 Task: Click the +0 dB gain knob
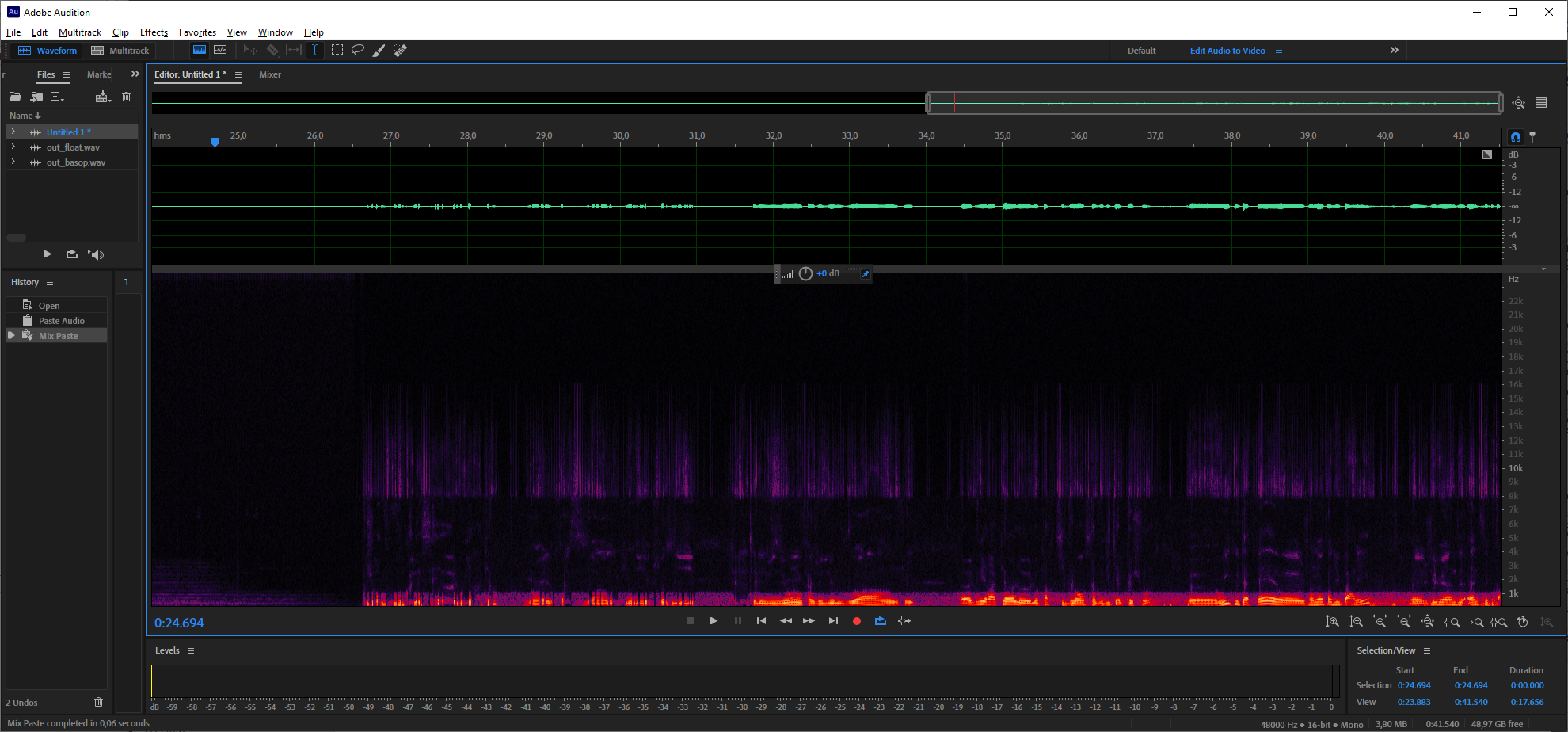805,273
